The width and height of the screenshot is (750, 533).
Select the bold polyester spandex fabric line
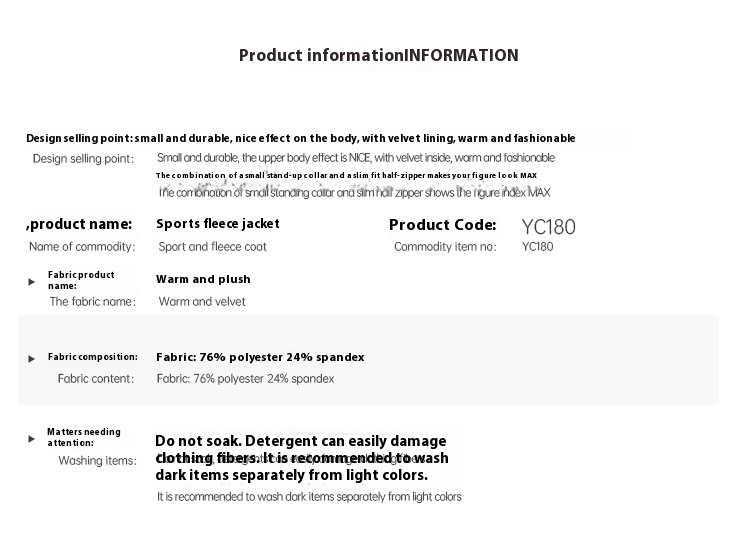click(x=260, y=357)
